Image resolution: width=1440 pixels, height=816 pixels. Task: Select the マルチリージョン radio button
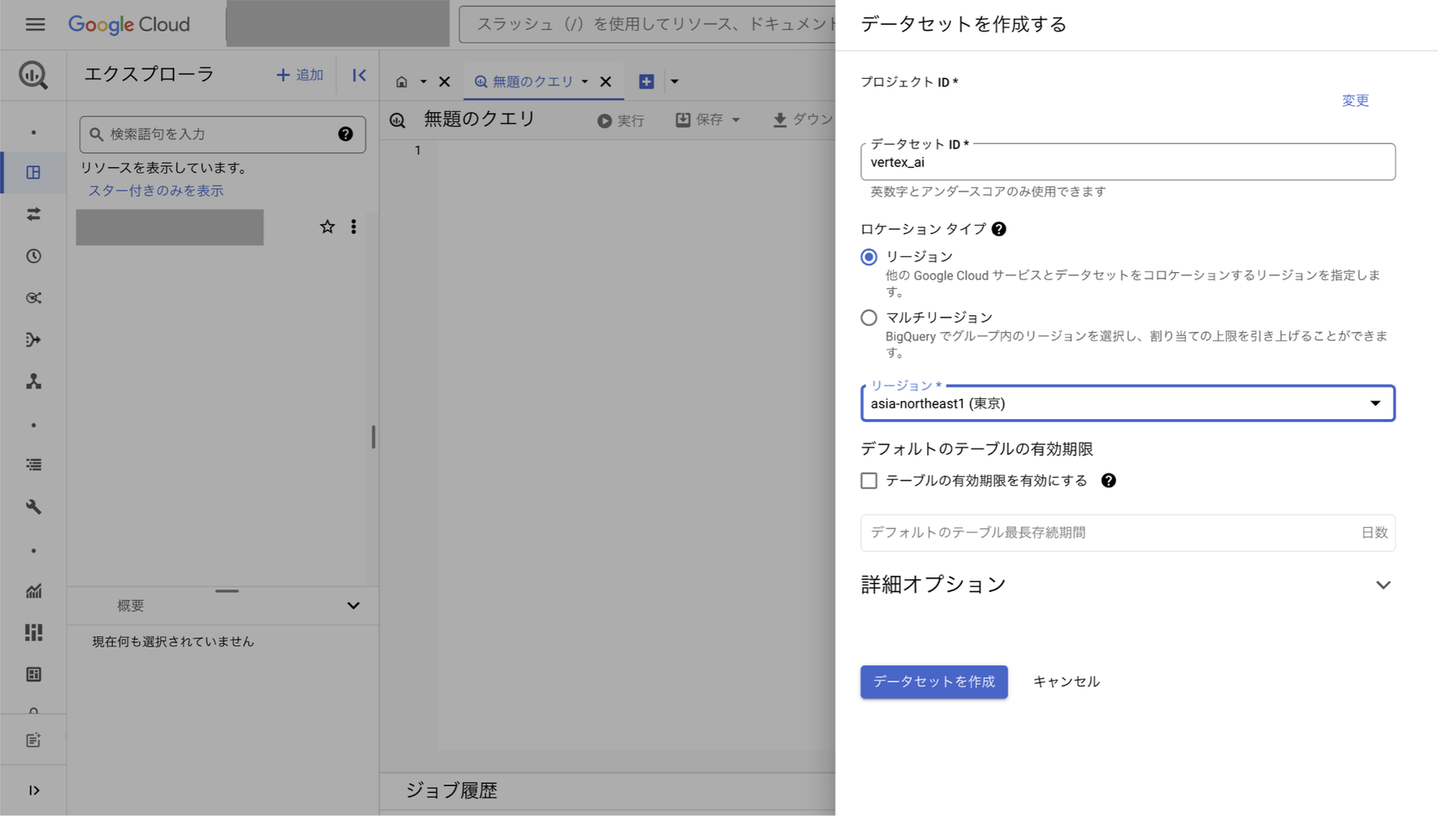click(x=869, y=318)
